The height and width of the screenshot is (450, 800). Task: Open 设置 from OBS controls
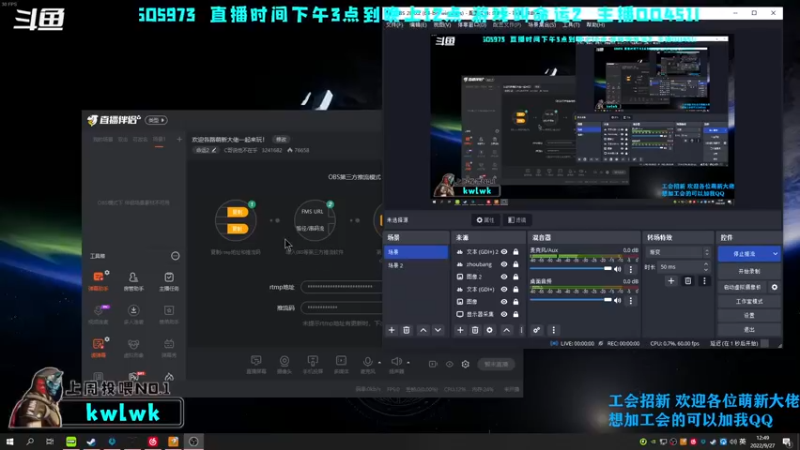(x=749, y=316)
